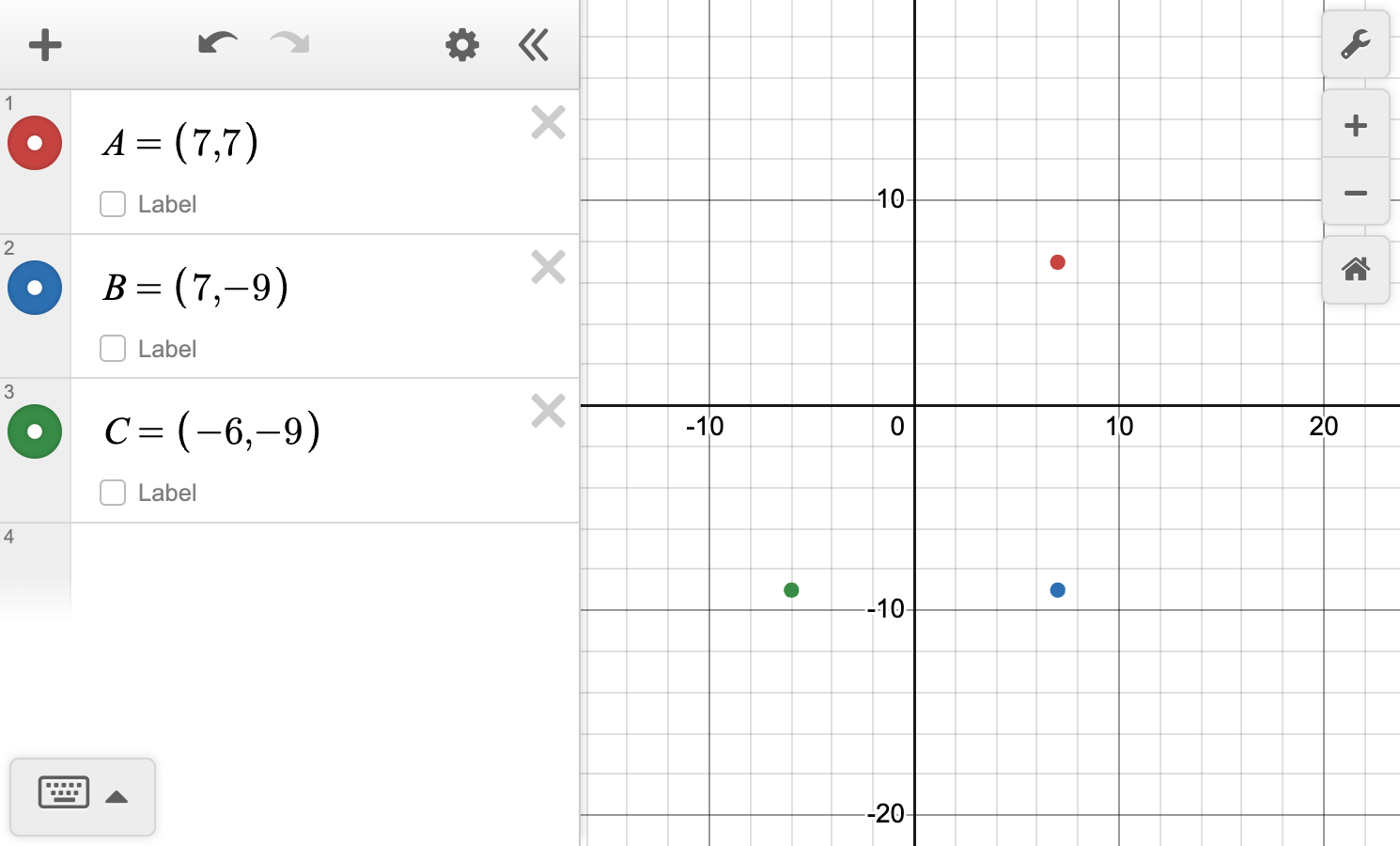Toggle visibility of red point A

pyautogui.click(x=35, y=143)
